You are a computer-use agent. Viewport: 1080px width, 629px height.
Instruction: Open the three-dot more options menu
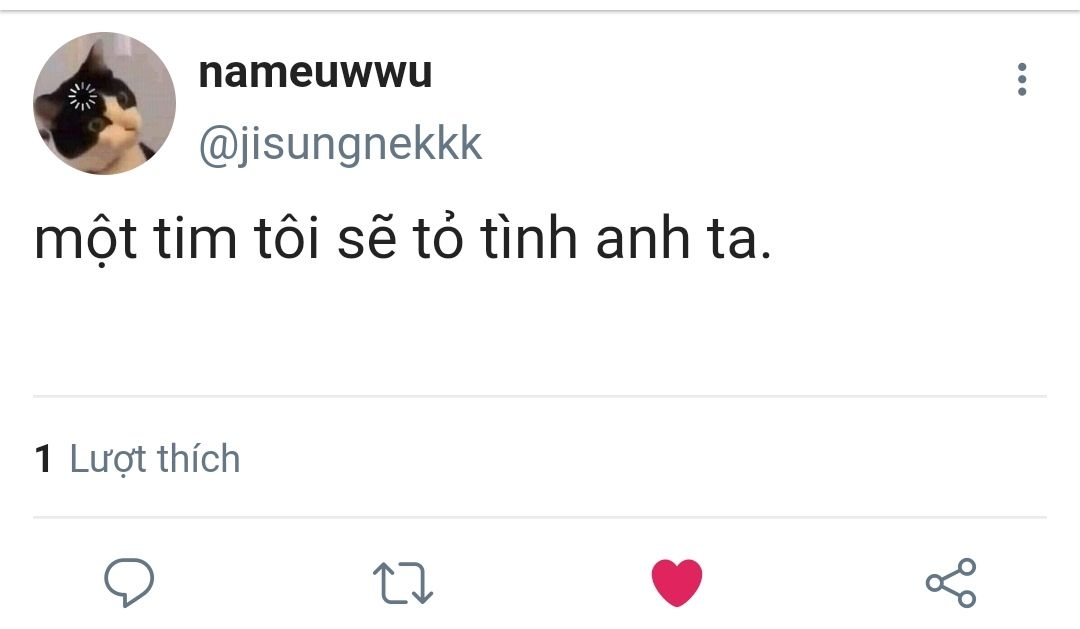click(x=1021, y=80)
